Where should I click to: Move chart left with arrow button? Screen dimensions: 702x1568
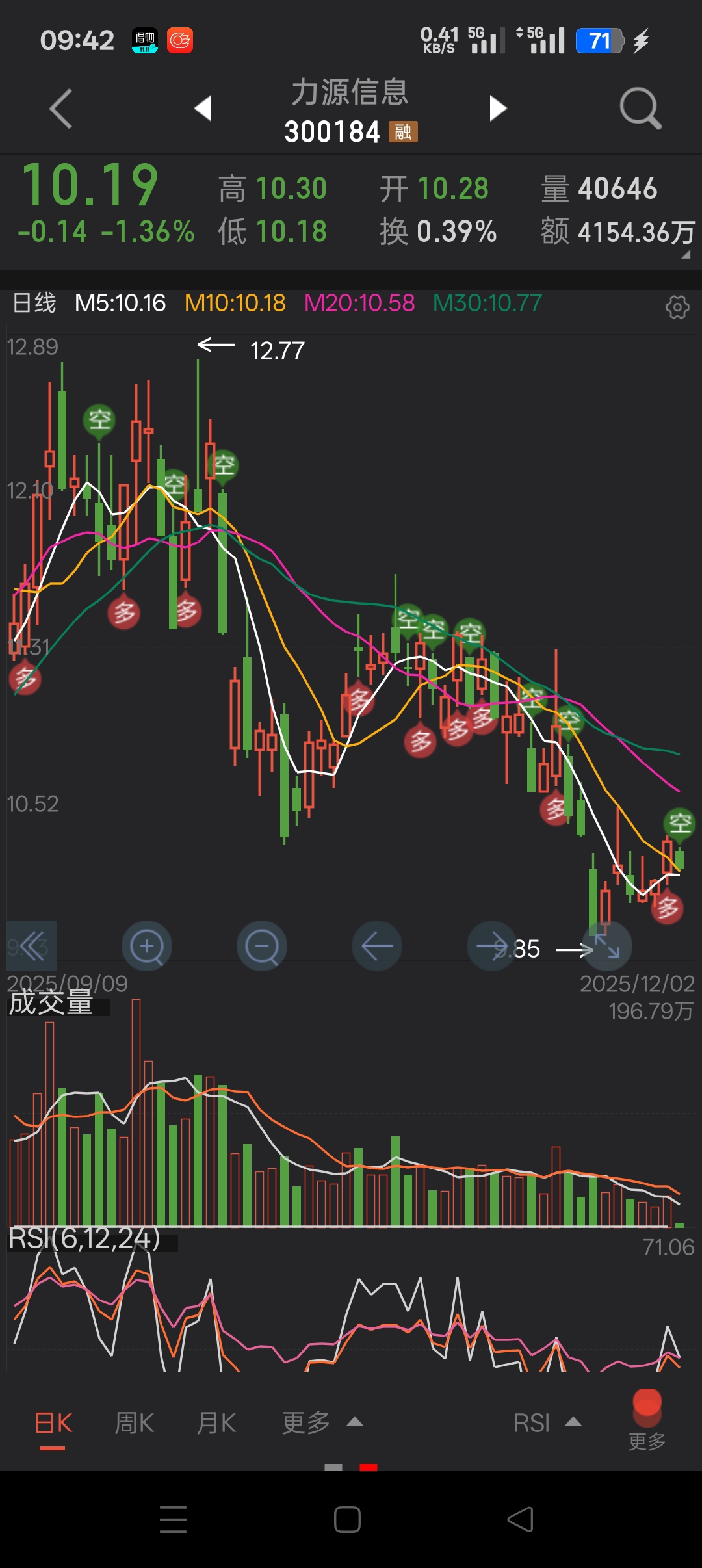(377, 946)
